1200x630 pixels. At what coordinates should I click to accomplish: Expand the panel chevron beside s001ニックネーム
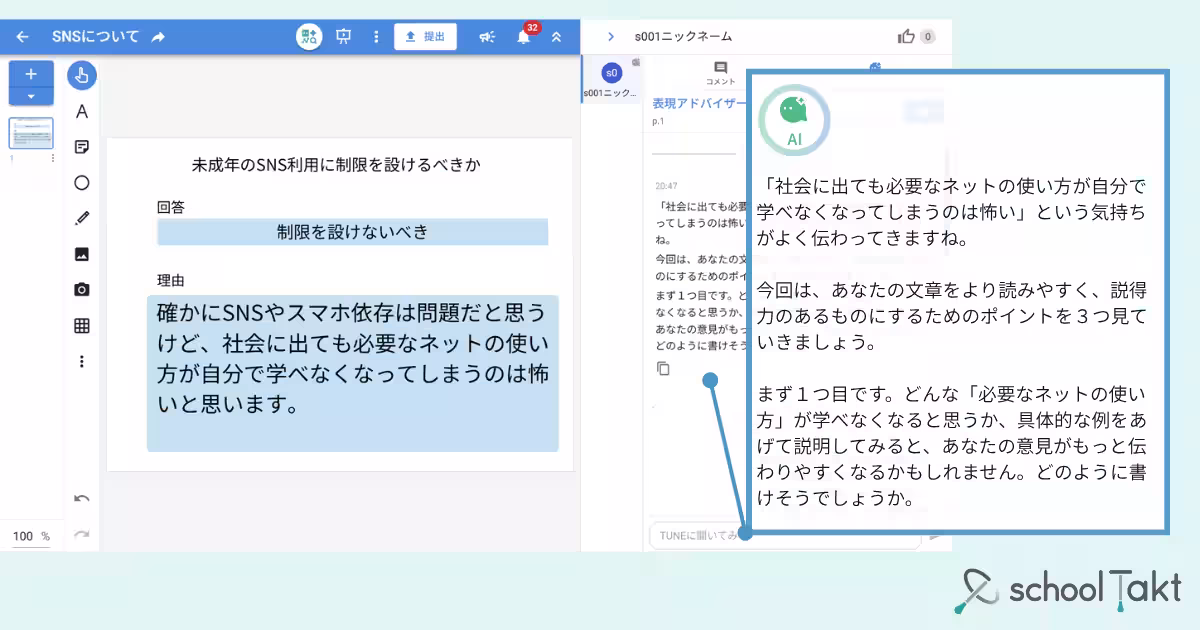611,37
